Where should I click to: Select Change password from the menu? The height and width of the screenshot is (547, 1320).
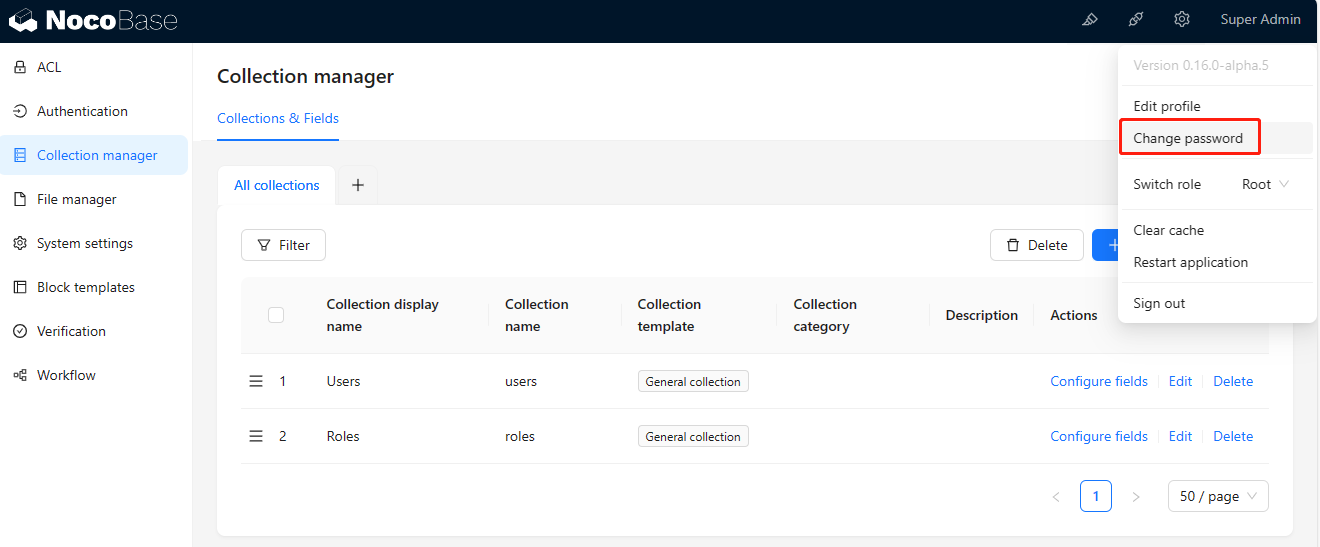click(x=1188, y=139)
